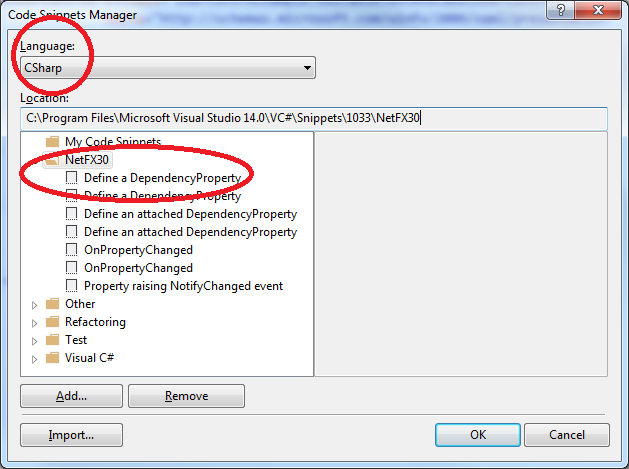Click the Add... button

click(71, 396)
